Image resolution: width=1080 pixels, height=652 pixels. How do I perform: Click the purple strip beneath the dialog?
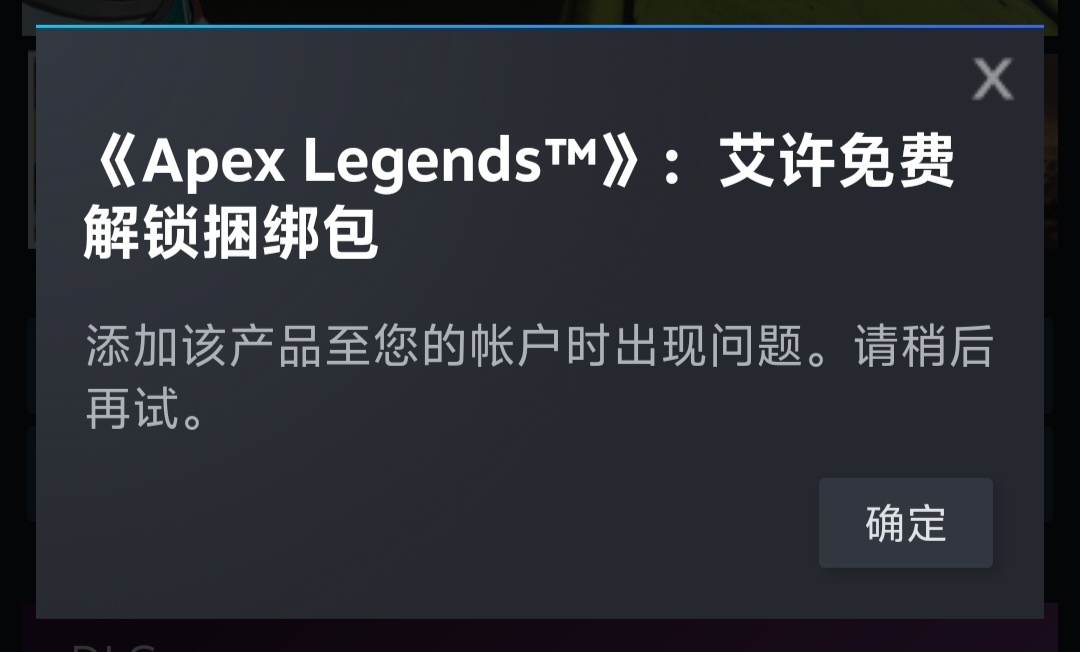click(540, 635)
